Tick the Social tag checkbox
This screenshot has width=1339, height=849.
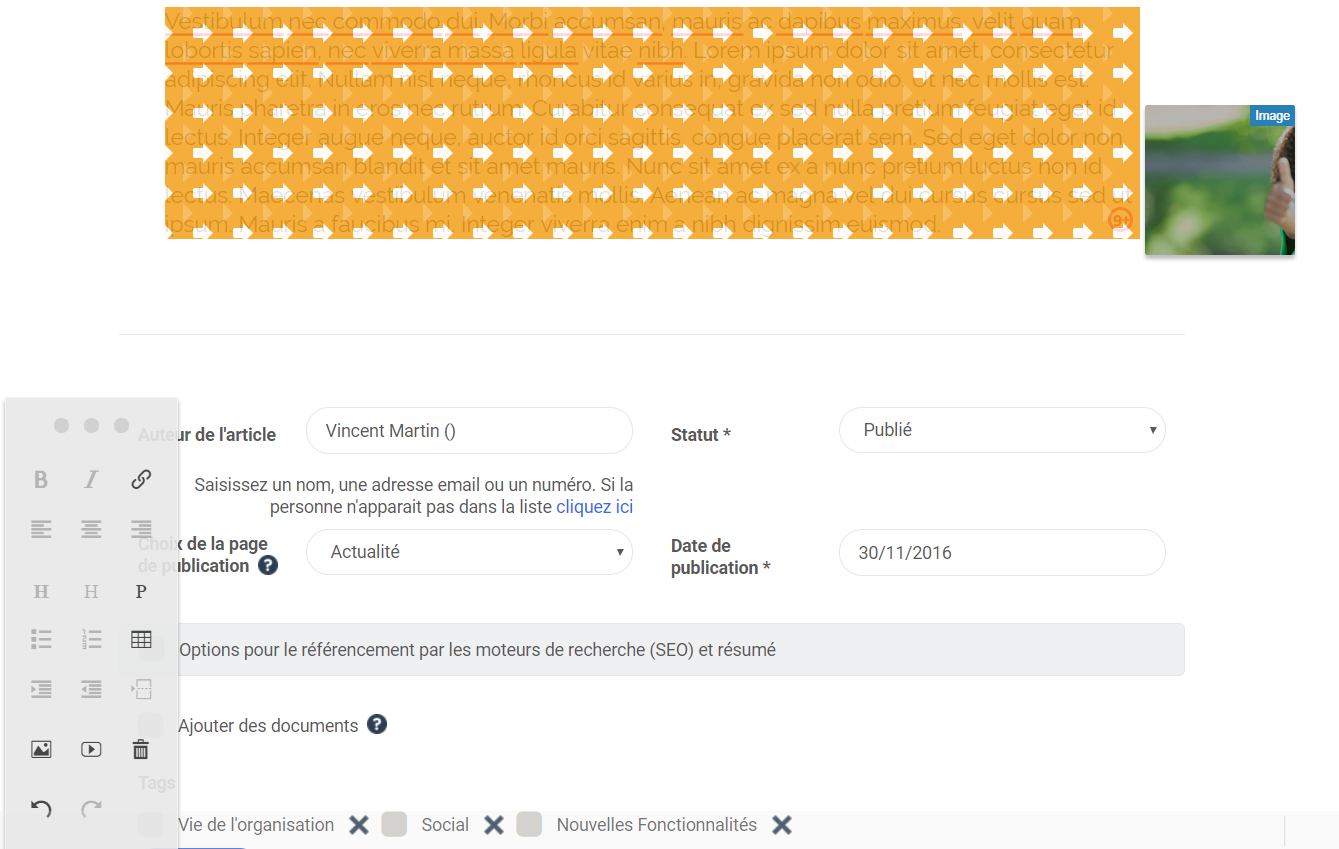pyautogui.click(x=394, y=824)
